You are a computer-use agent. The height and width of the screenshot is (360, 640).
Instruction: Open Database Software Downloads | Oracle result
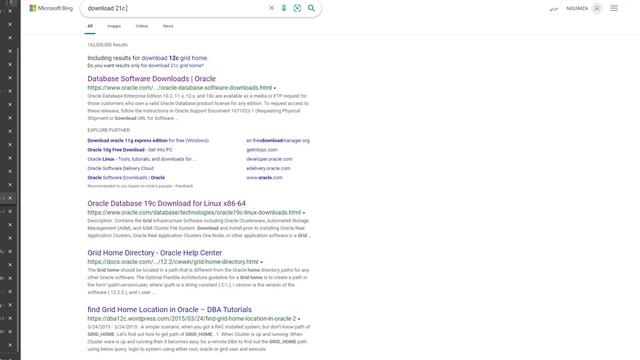click(x=151, y=79)
